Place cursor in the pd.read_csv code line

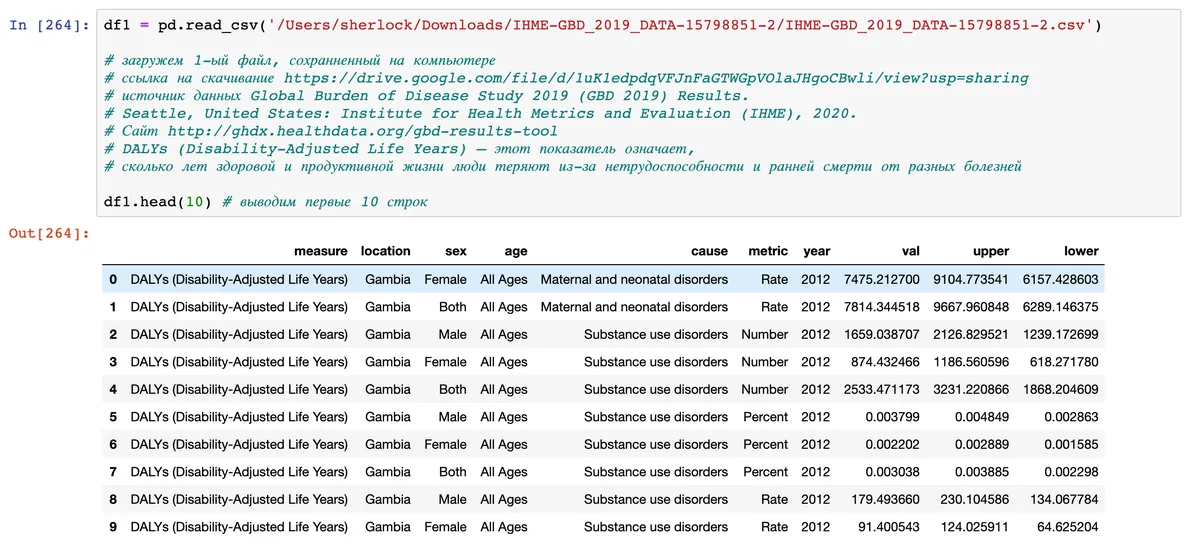pyautogui.click(x=601, y=24)
